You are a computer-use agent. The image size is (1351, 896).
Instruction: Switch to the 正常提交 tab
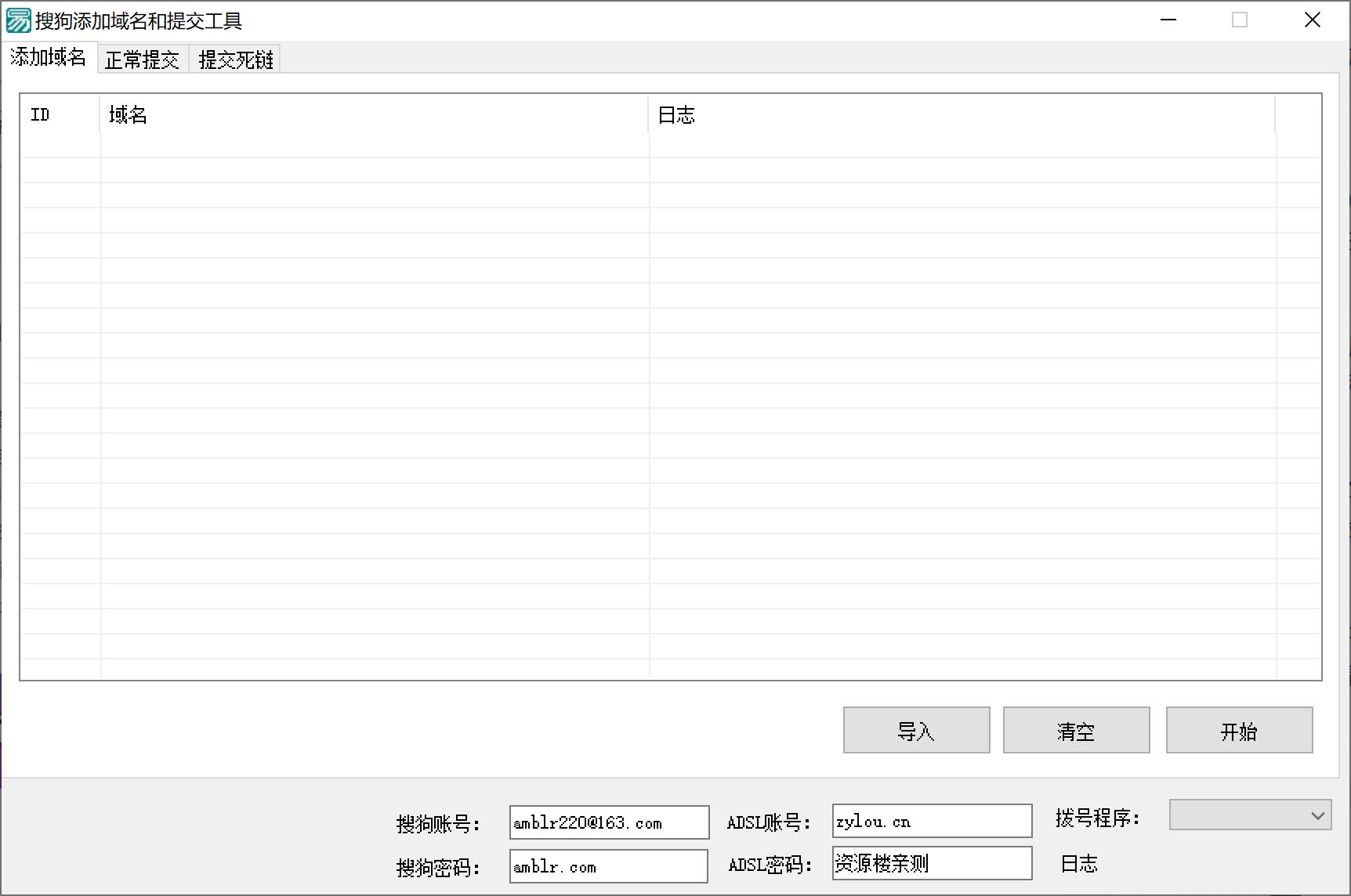point(143,59)
